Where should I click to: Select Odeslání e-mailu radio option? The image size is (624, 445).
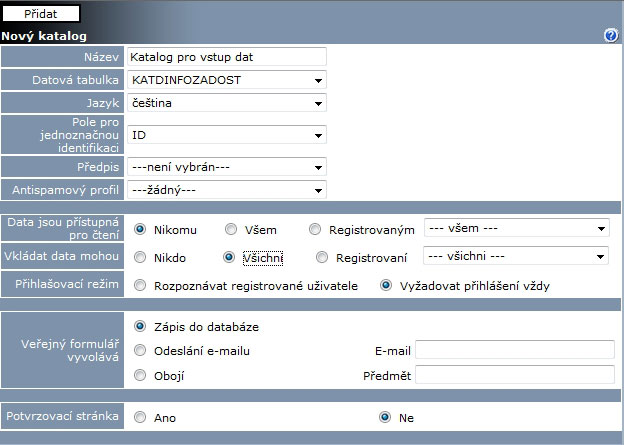click(x=140, y=350)
